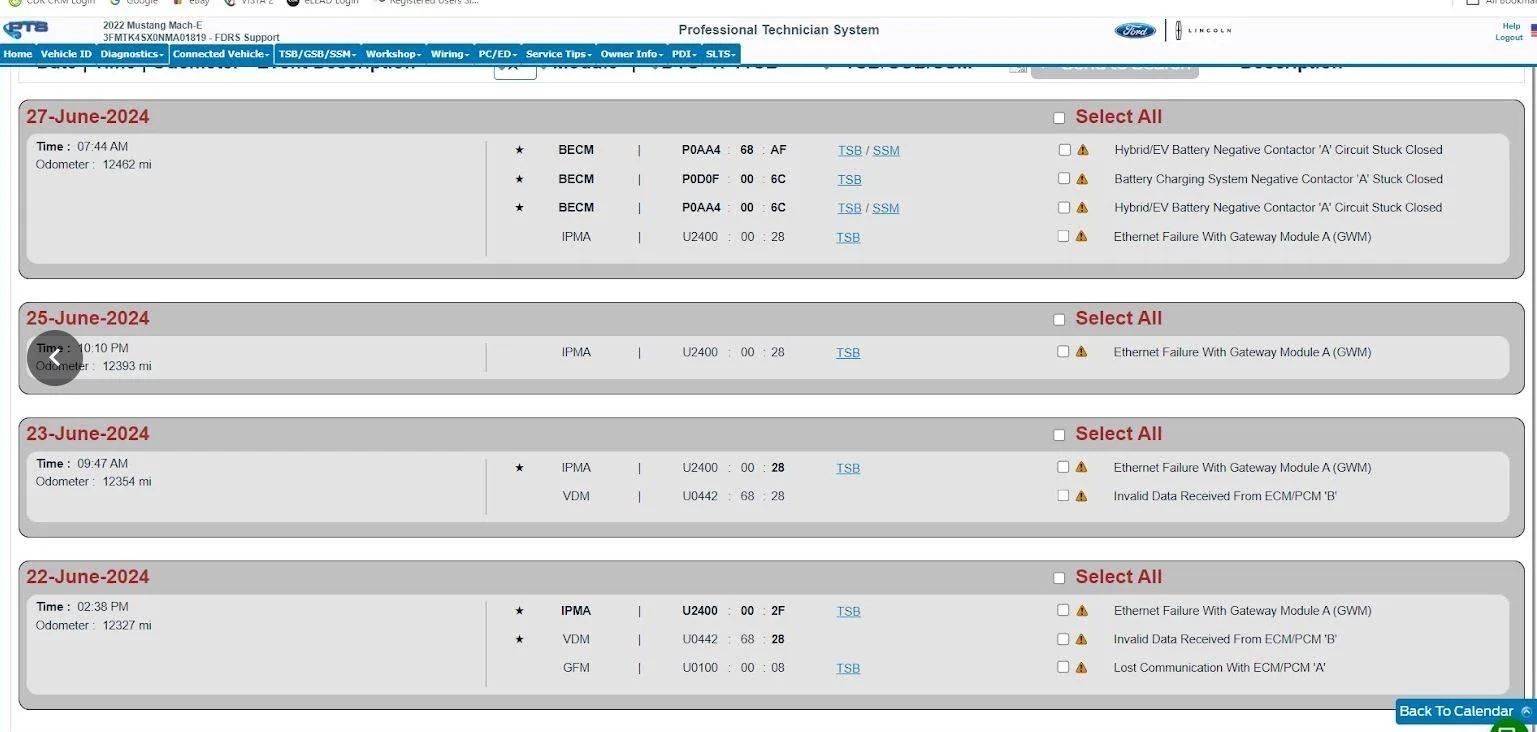Click the Lincoln logo
This screenshot has height=732, width=1537.
point(1203,30)
